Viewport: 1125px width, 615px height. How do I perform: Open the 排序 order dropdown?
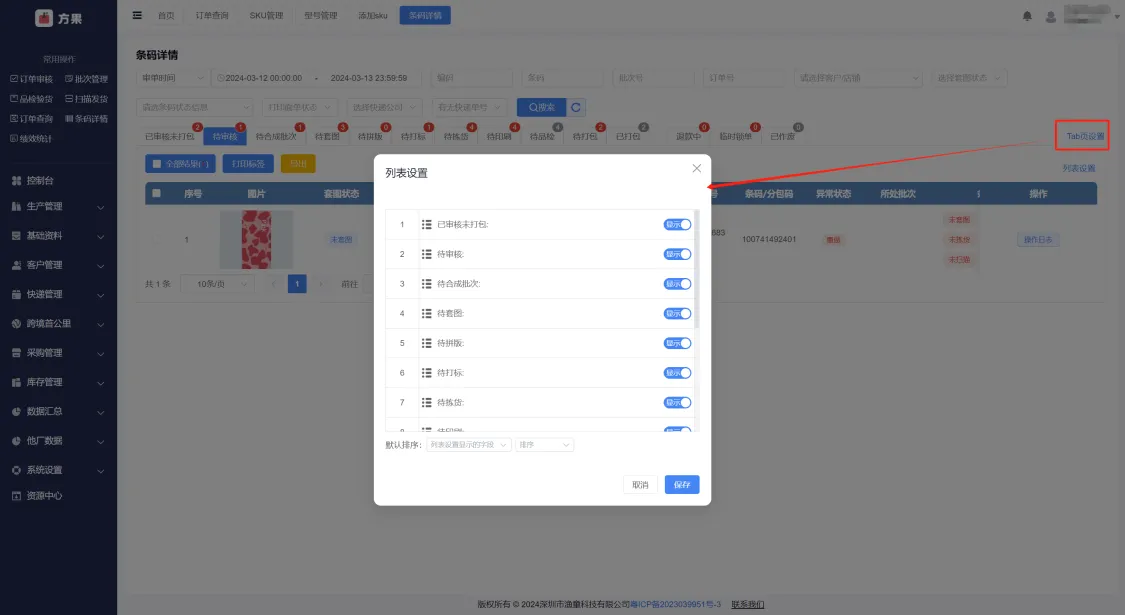[x=544, y=445]
